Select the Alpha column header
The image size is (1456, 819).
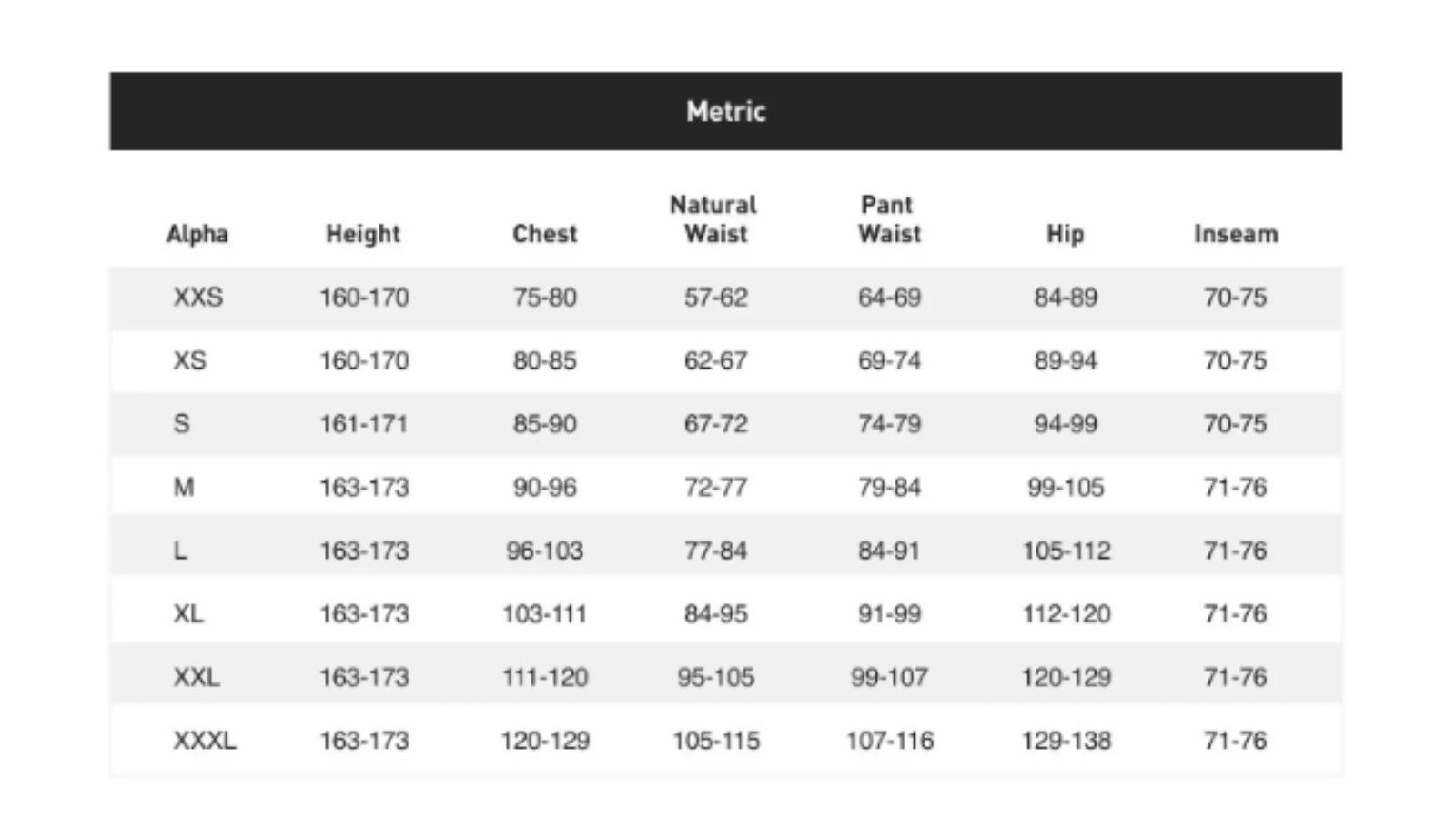[x=197, y=234]
